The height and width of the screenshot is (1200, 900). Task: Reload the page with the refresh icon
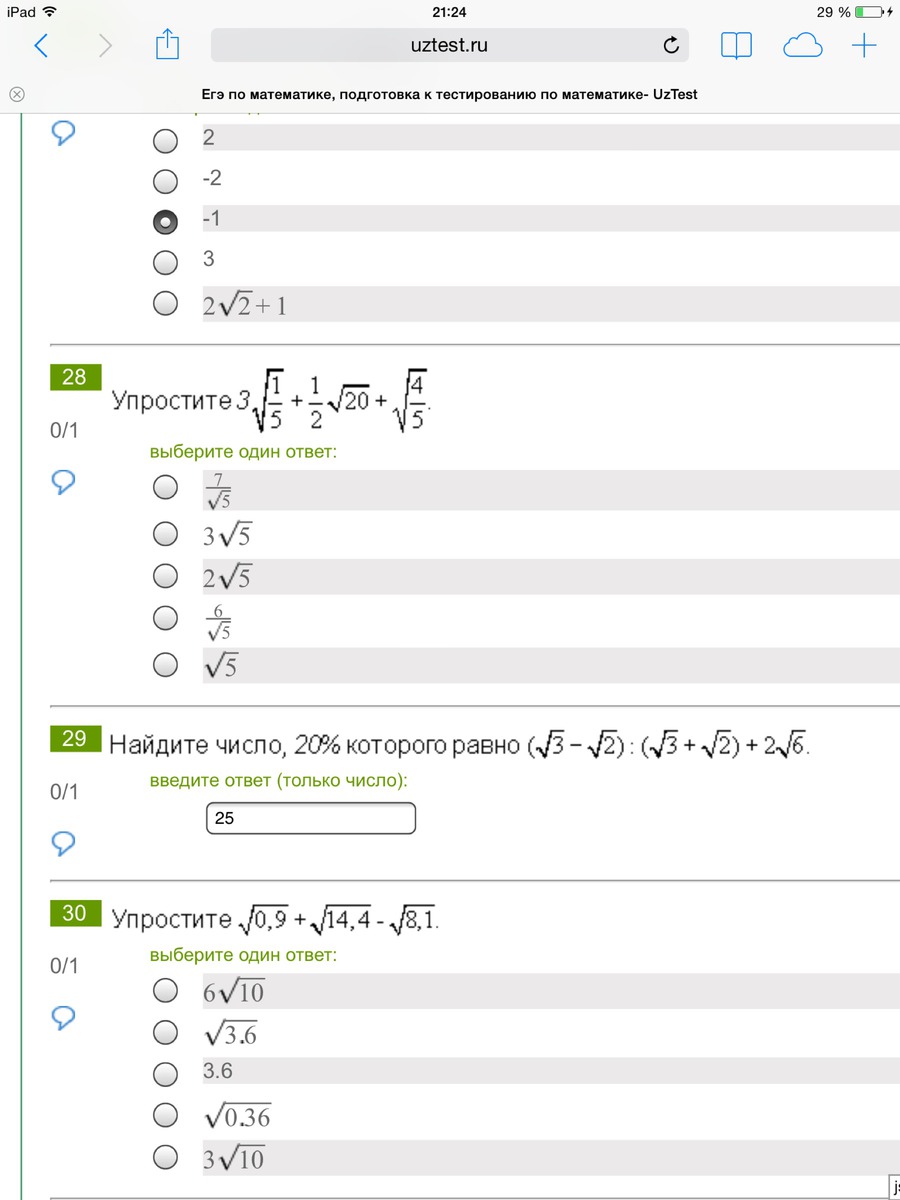point(671,45)
